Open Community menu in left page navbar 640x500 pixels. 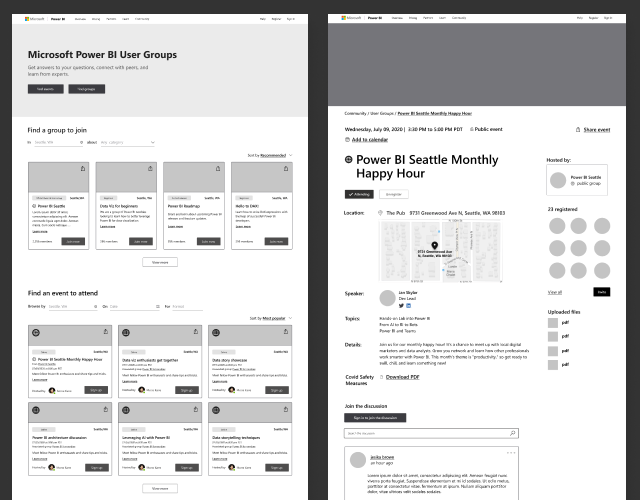coord(142,18)
